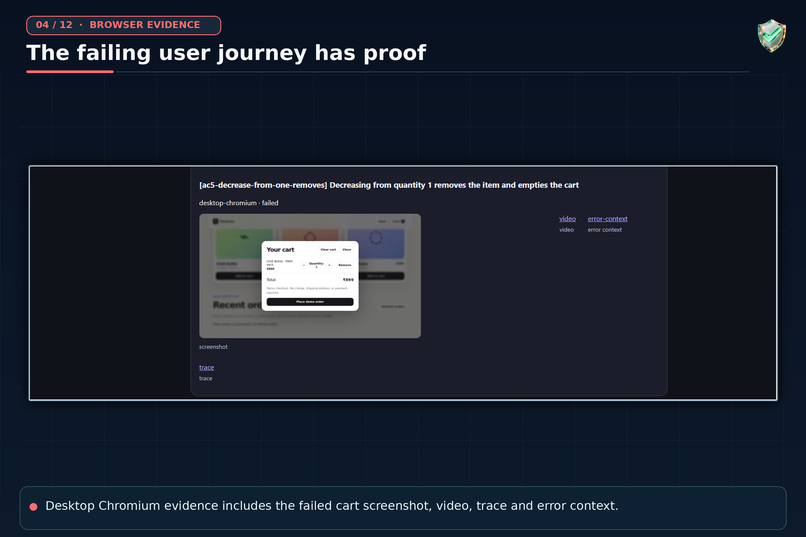The height and width of the screenshot is (537, 806).
Task: Click the 'screenshot' caption under the thumbnail
Action: (213, 347)
